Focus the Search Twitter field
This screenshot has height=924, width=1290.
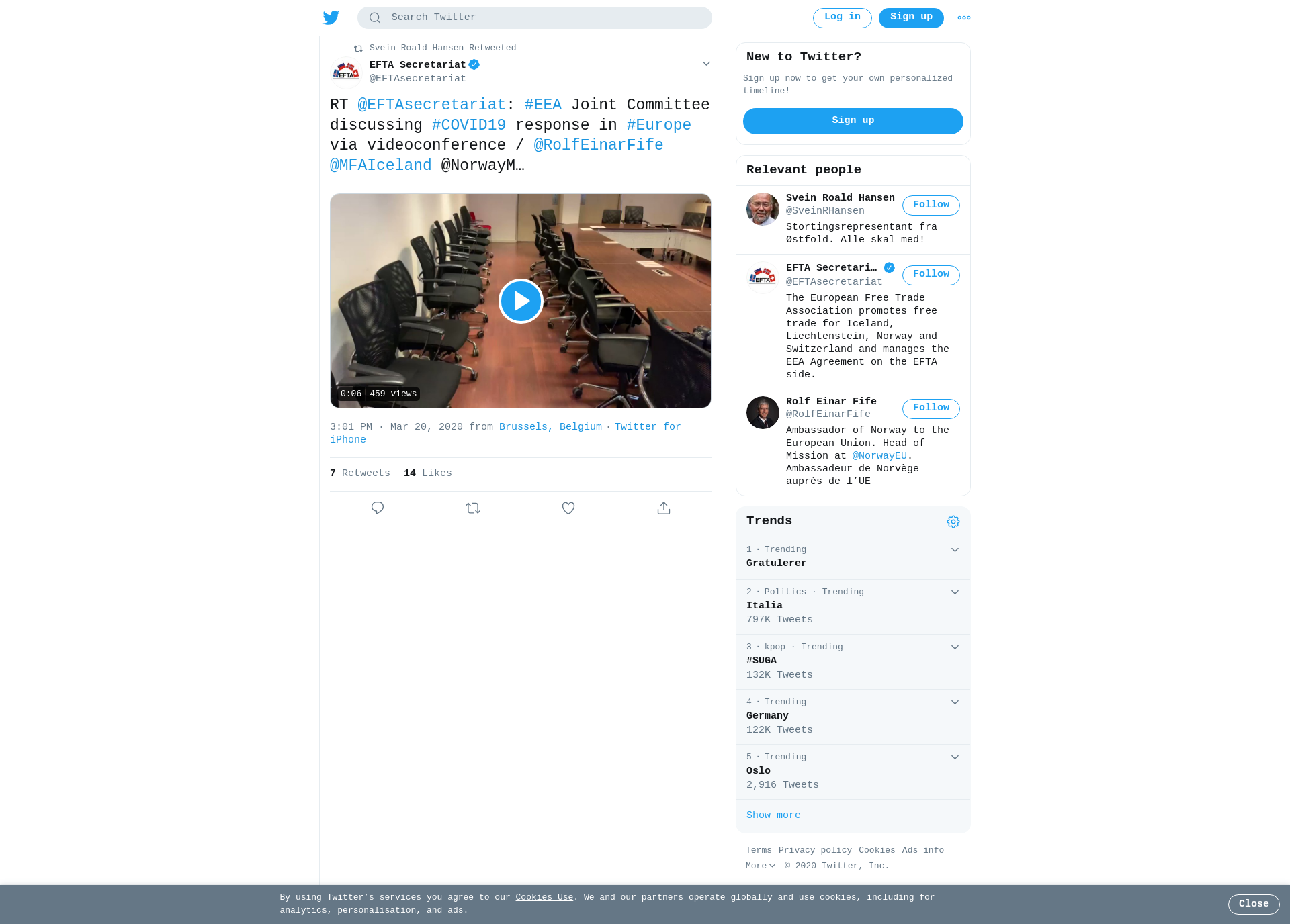pyautogui.click(x=535, y=18)
